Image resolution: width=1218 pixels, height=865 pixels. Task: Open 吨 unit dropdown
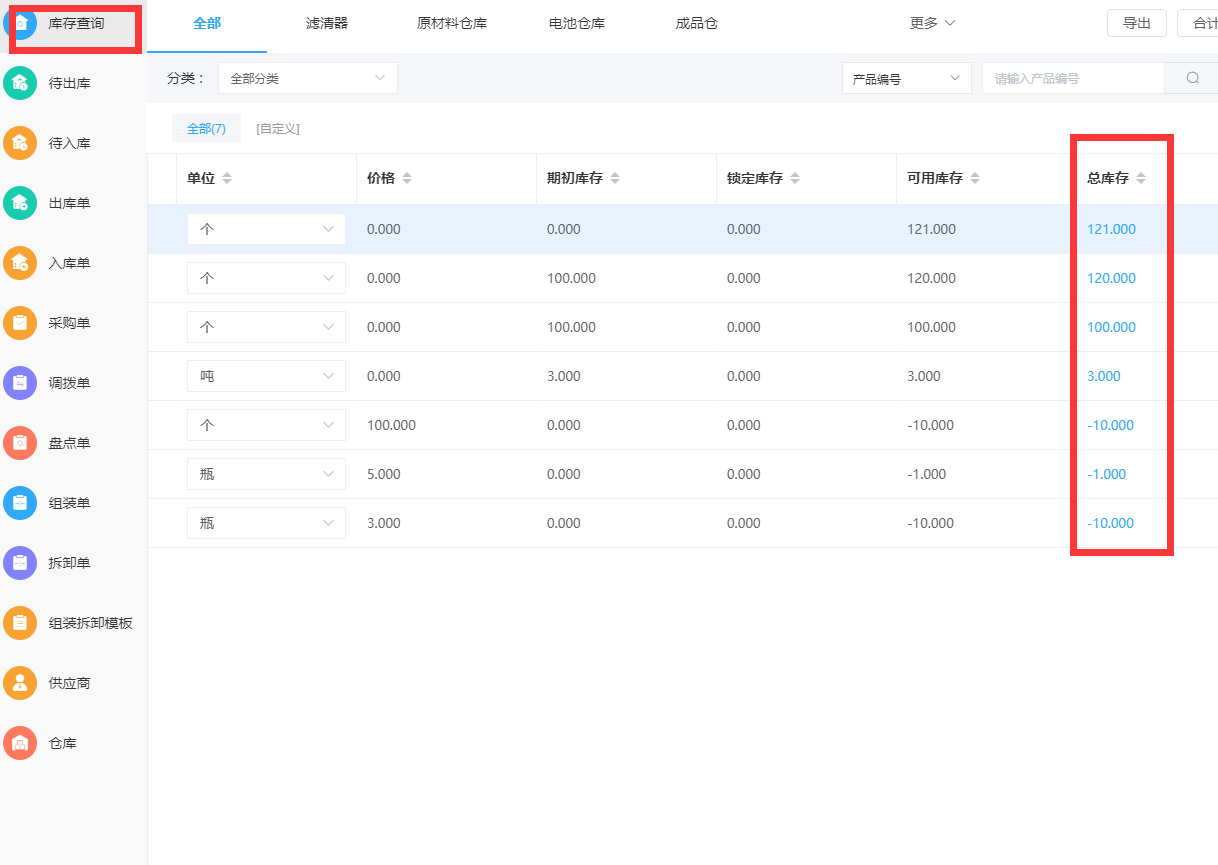pyautogui.click(x=266, y=376)
